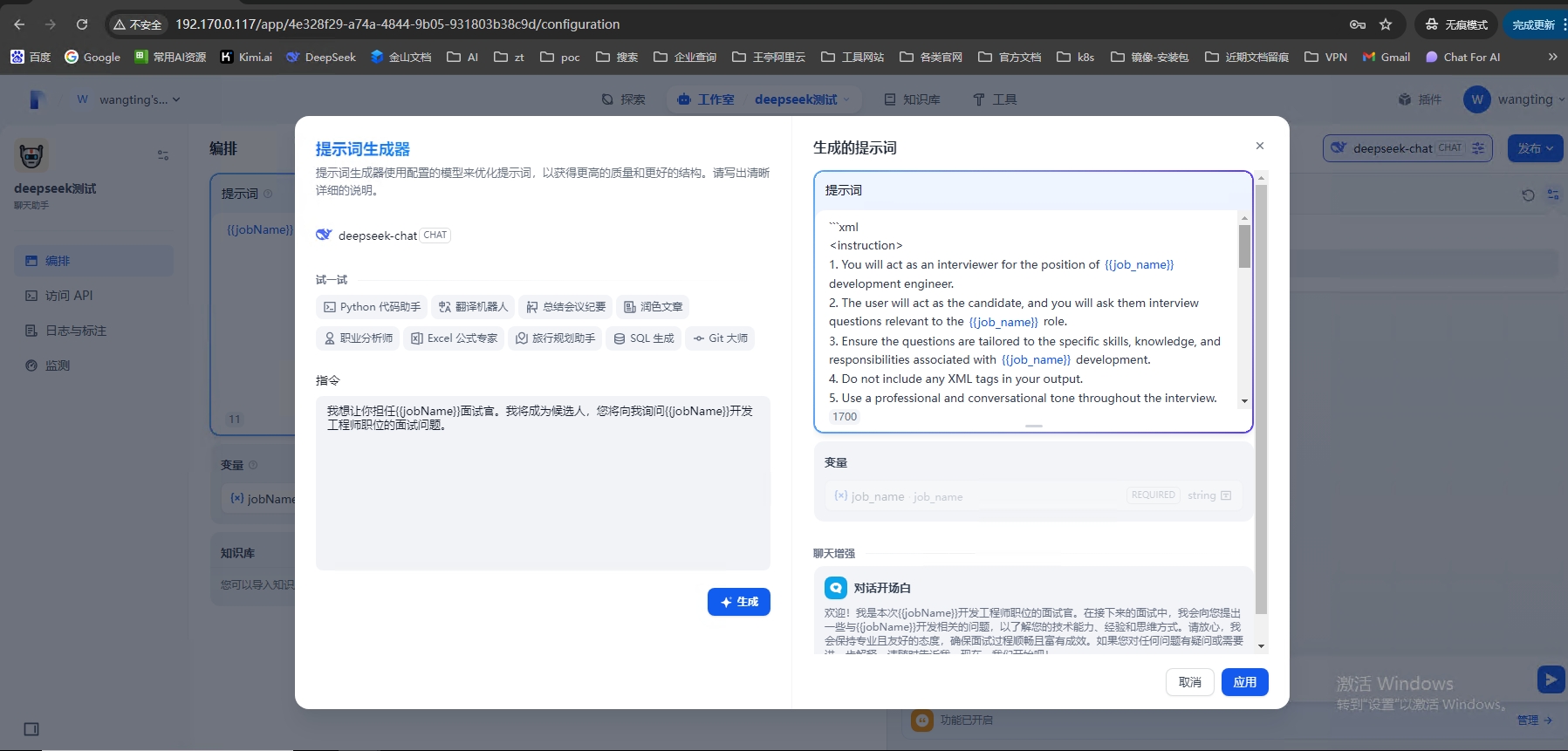The image size is (1568, 751).
Task: Click the 管理 manage link
Action: click(1534, 720)
